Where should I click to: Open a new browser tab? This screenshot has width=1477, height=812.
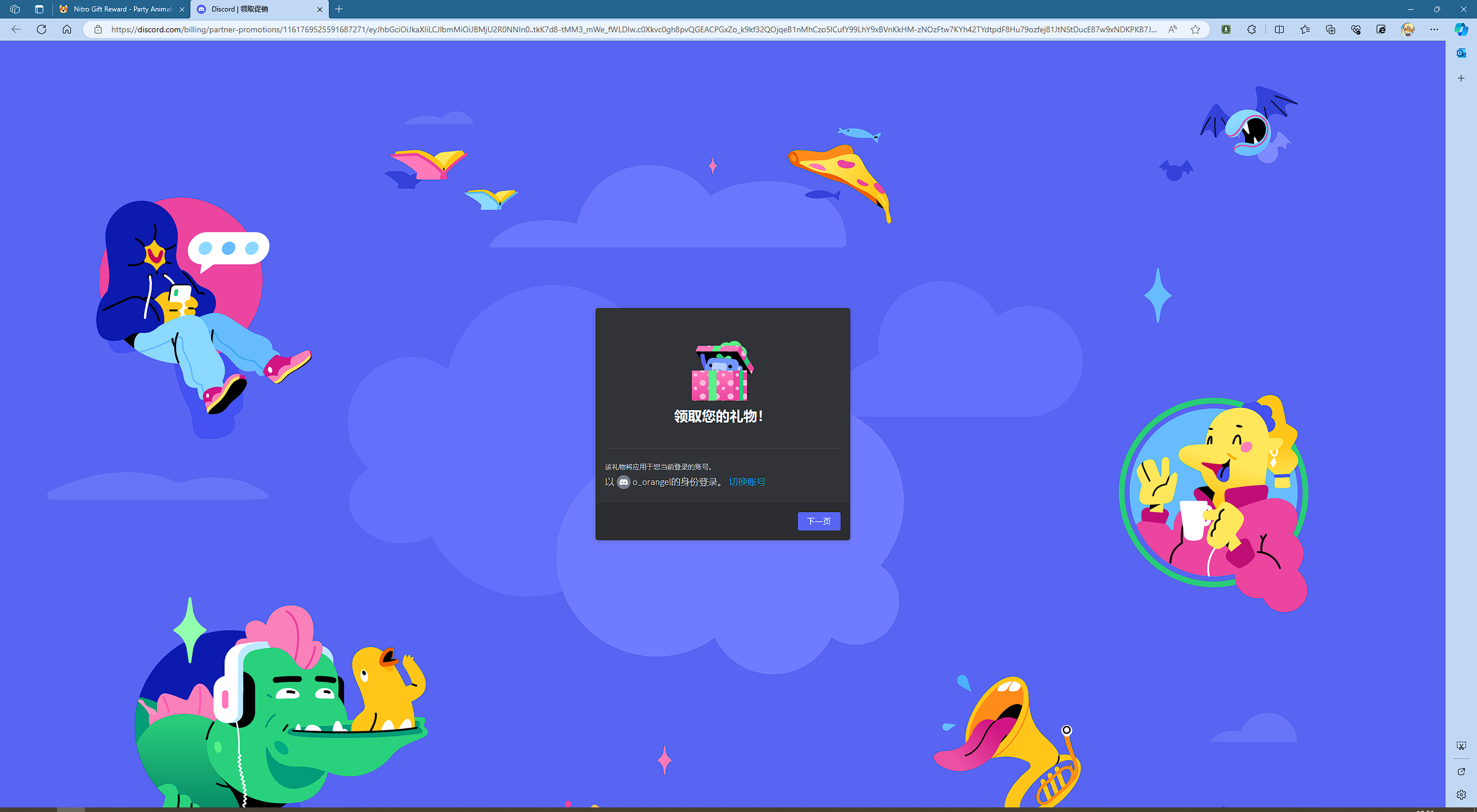339,9
